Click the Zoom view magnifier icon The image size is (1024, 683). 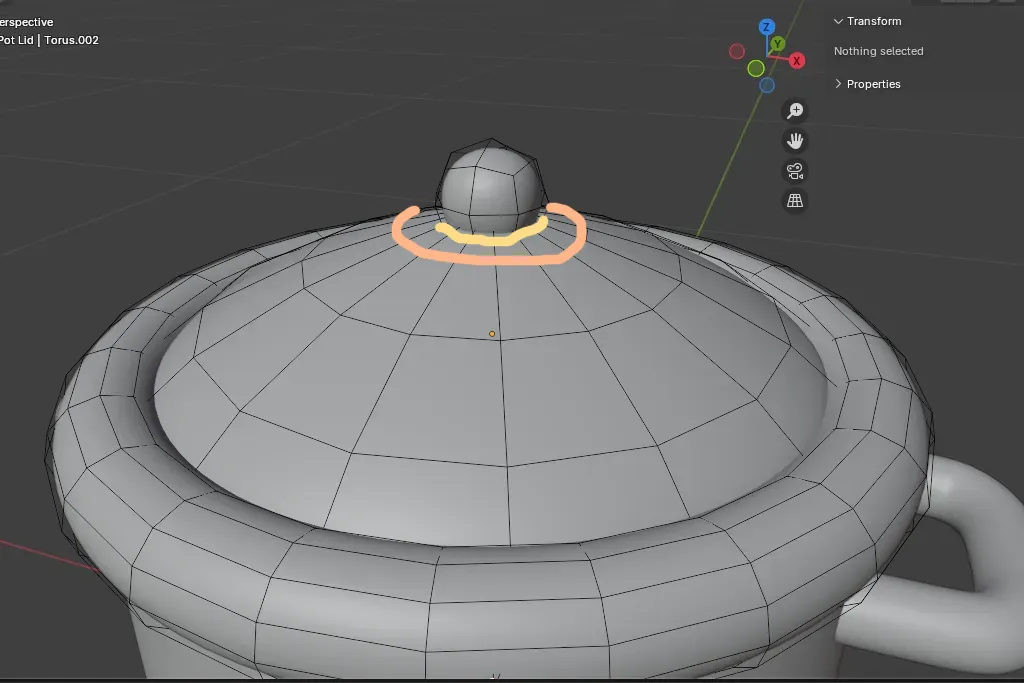[x=795, y=111]
